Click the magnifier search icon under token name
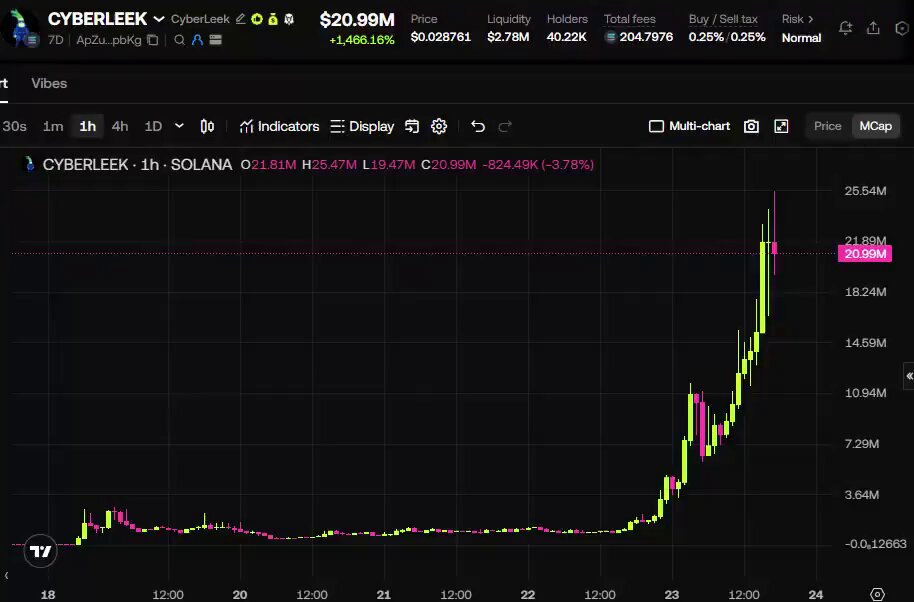Screen dimensions: 914x602 point(180,40)
